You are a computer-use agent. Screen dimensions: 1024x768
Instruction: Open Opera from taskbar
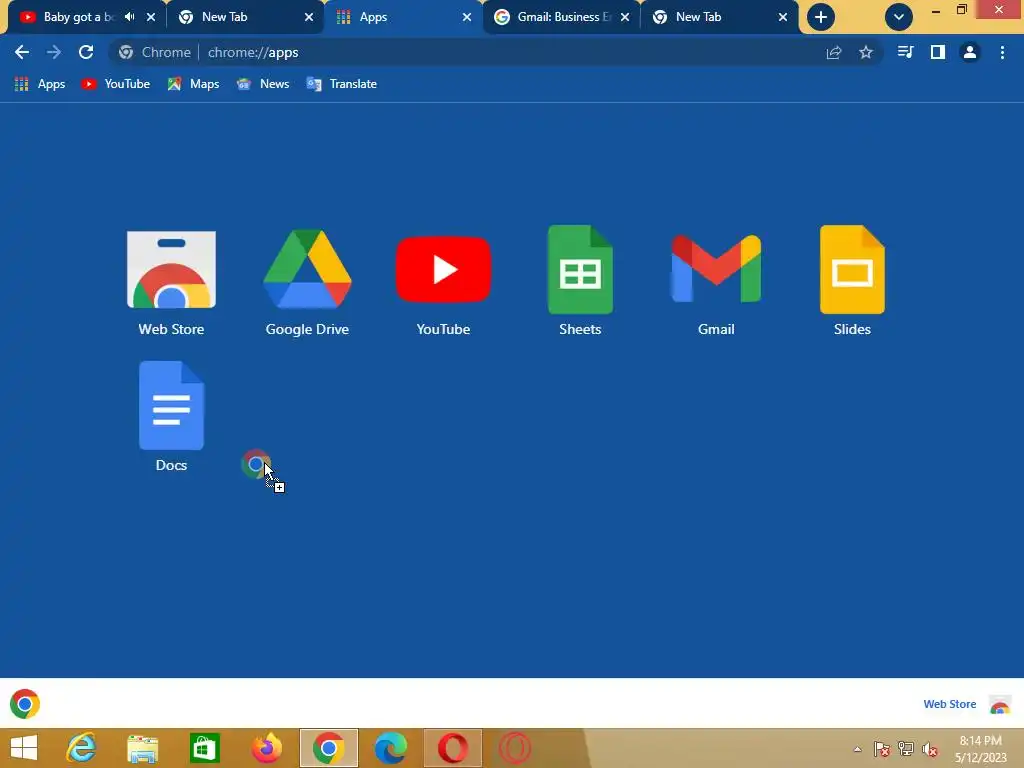click(x=453, y=748)
